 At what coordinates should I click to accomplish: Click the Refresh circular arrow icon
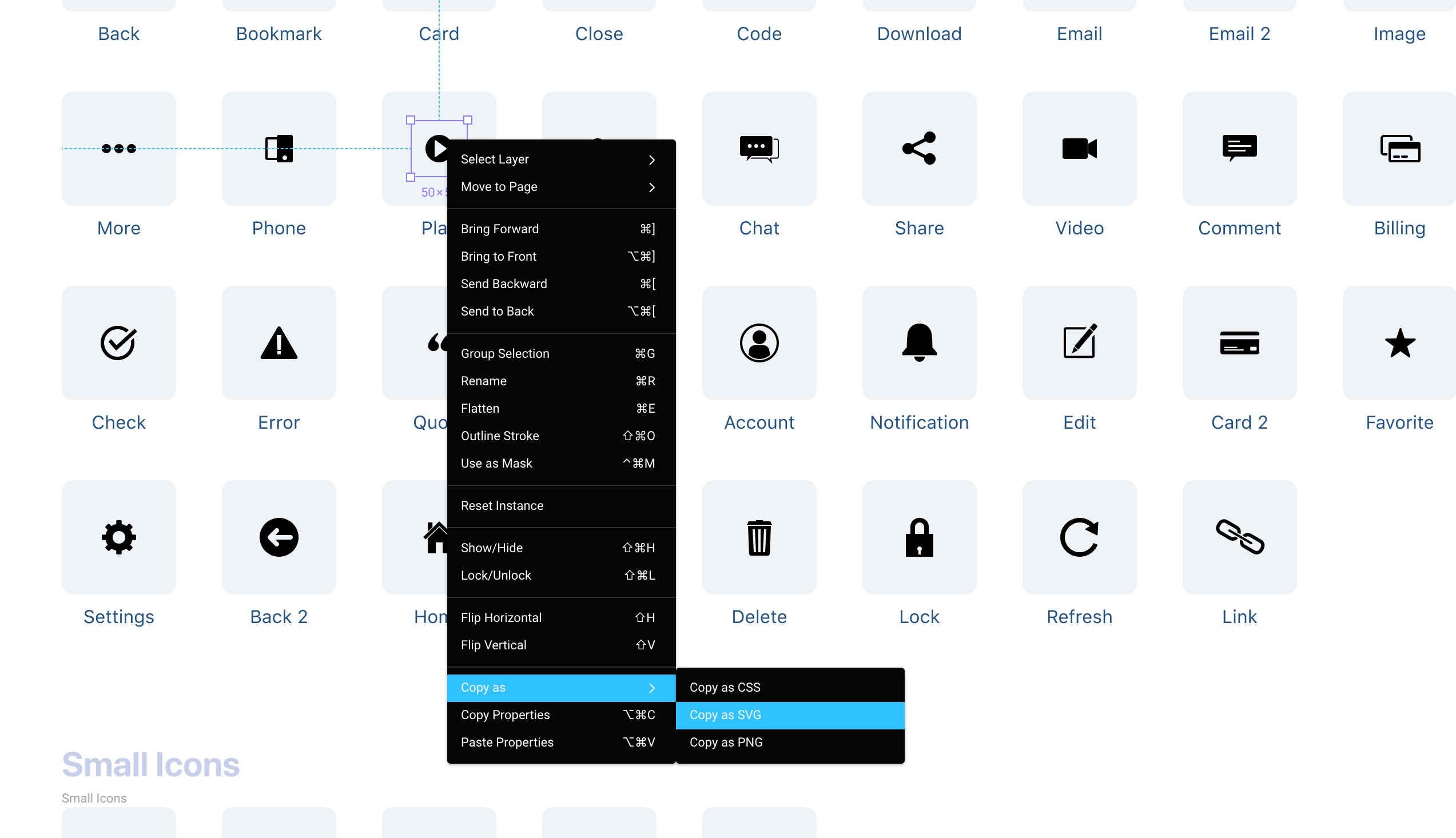click(x=1079, y=537)
